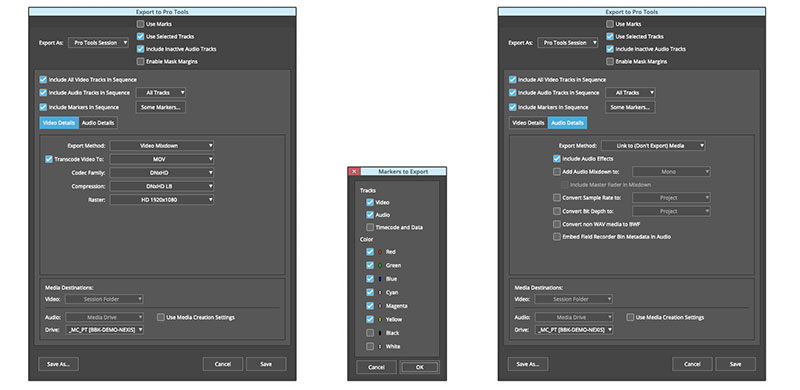800x390 pixels.
Task: Enable Embed Field Recorder Bin Metadata checkbox
Action: pos(557,237)
